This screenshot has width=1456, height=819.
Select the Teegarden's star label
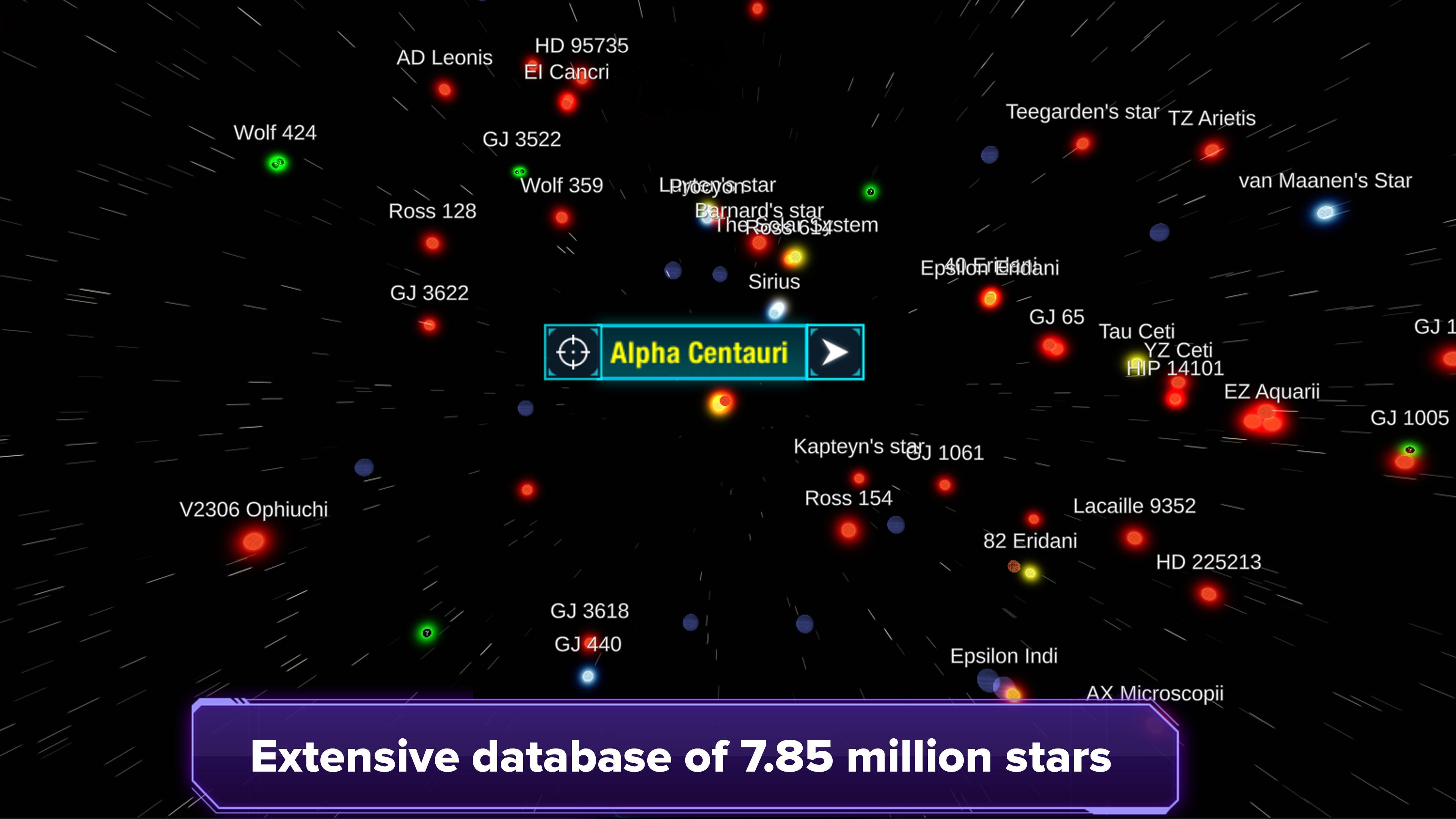(1083, 112)
